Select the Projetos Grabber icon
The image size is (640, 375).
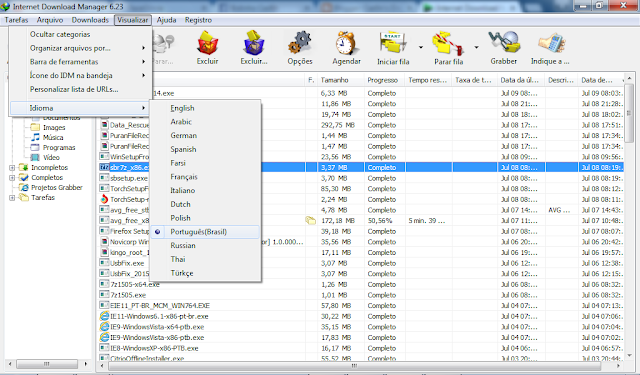click(x=24, y=187)
